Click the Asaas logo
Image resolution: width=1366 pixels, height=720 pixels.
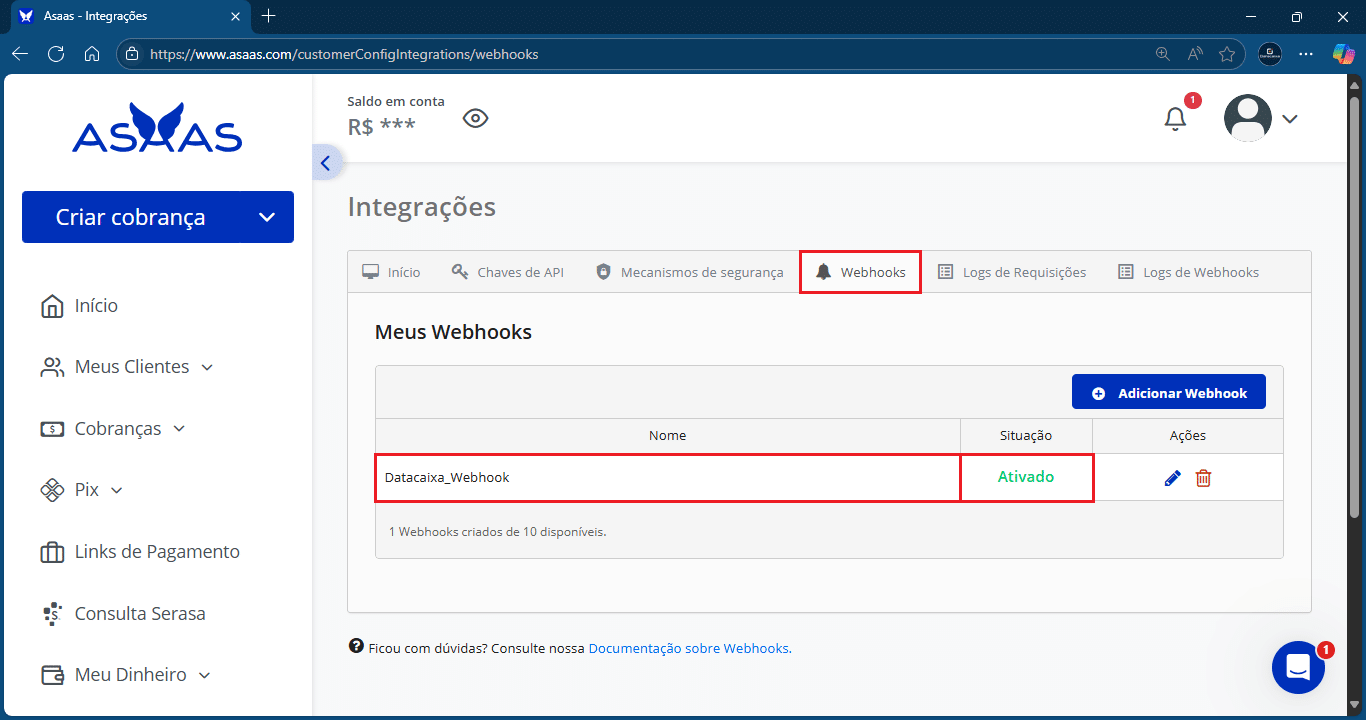coord(157,125)
